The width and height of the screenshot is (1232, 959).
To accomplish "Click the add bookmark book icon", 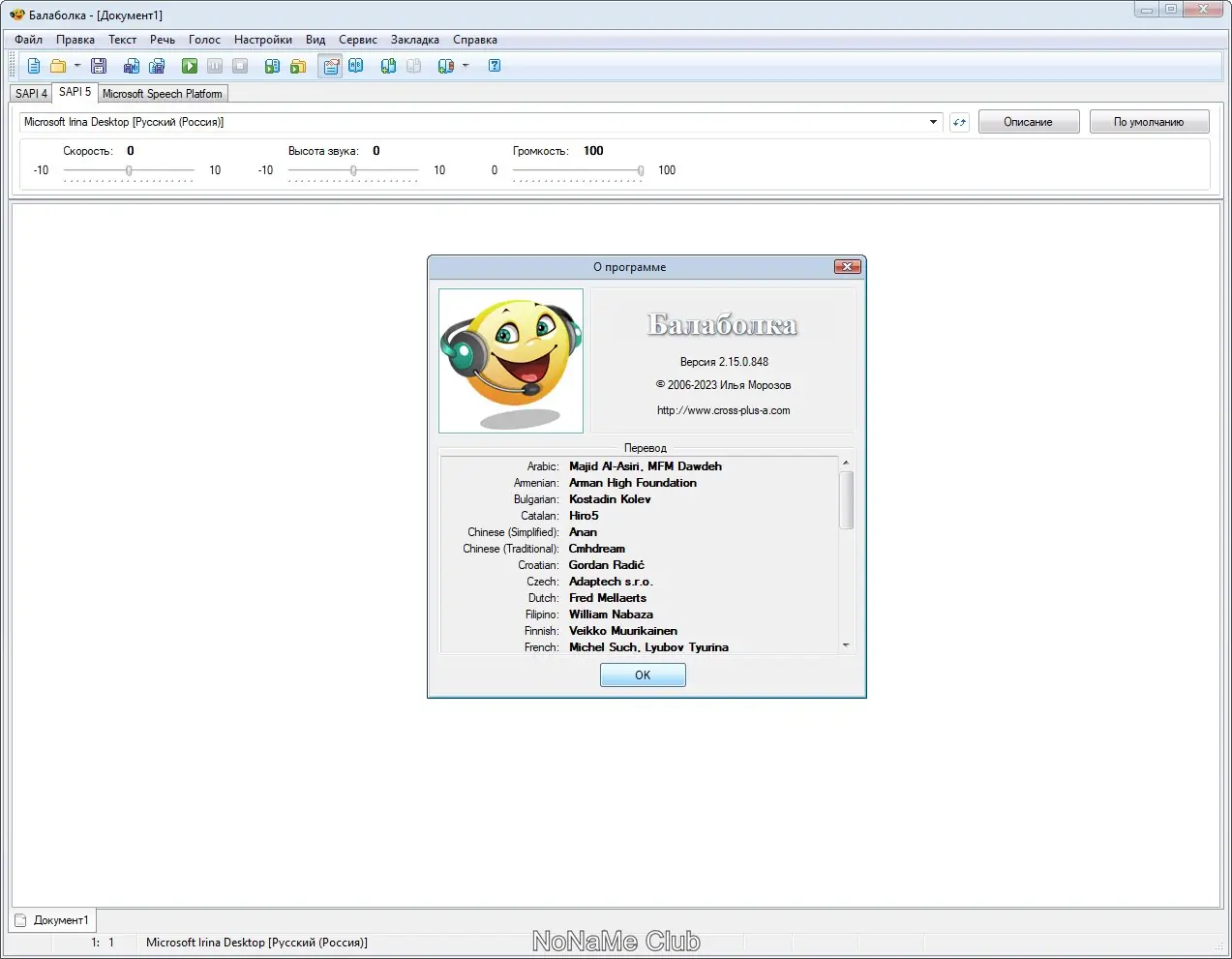I will pyautogui.click(x=388, y=66).
